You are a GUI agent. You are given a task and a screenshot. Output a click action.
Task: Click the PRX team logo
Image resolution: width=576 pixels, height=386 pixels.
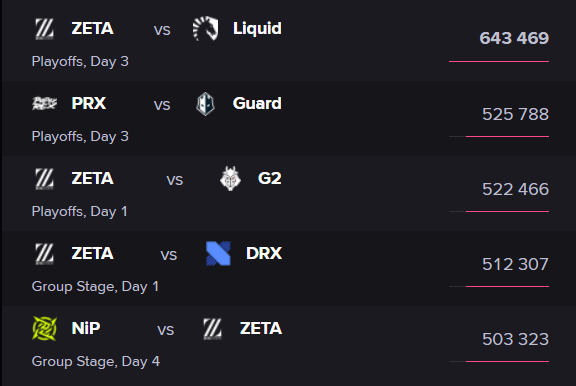click(x=44, y=104)
